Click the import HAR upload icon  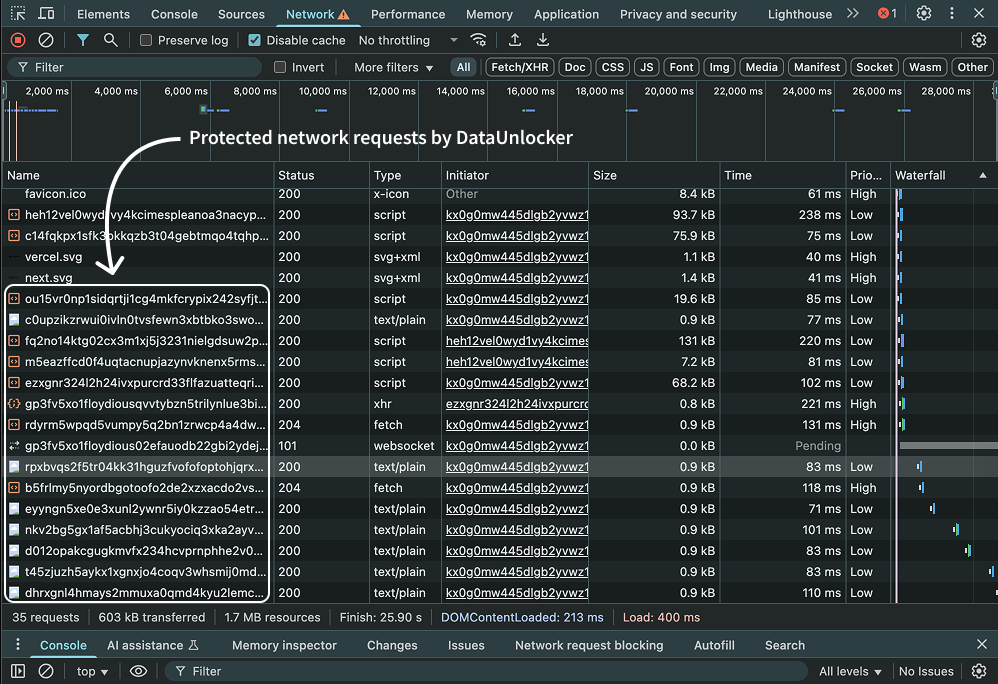(515, 40)
